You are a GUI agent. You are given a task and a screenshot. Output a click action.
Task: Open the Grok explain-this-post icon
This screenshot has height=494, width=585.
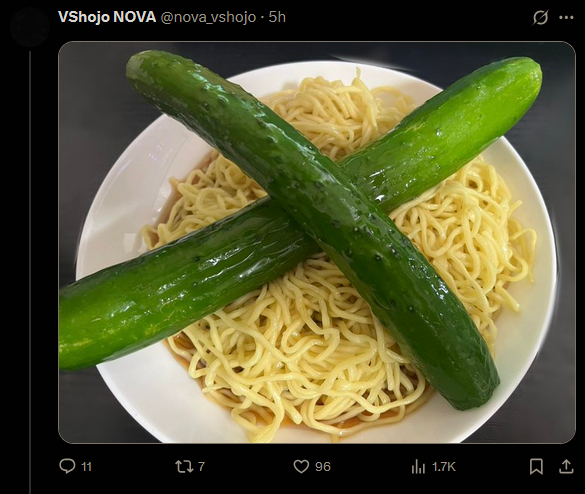[540, 17]
